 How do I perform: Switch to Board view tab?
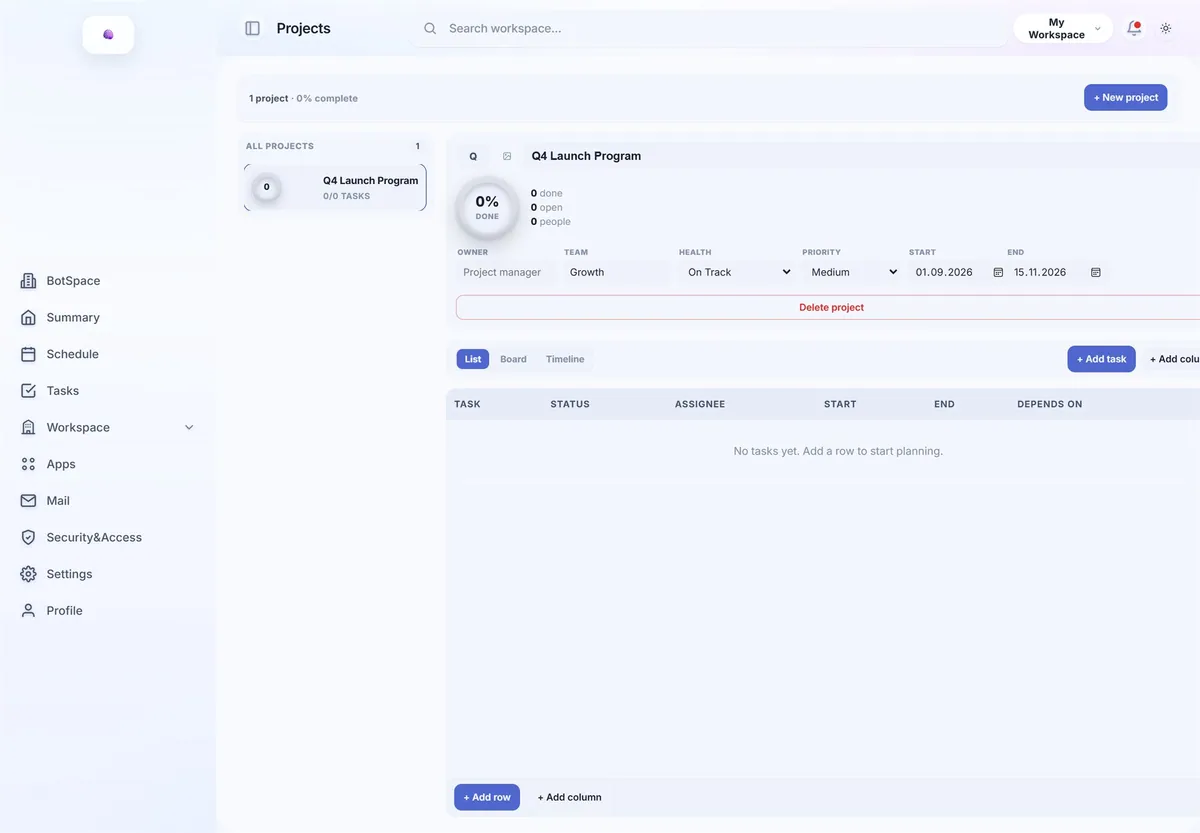pyautogui.click(x=513, y=359)
